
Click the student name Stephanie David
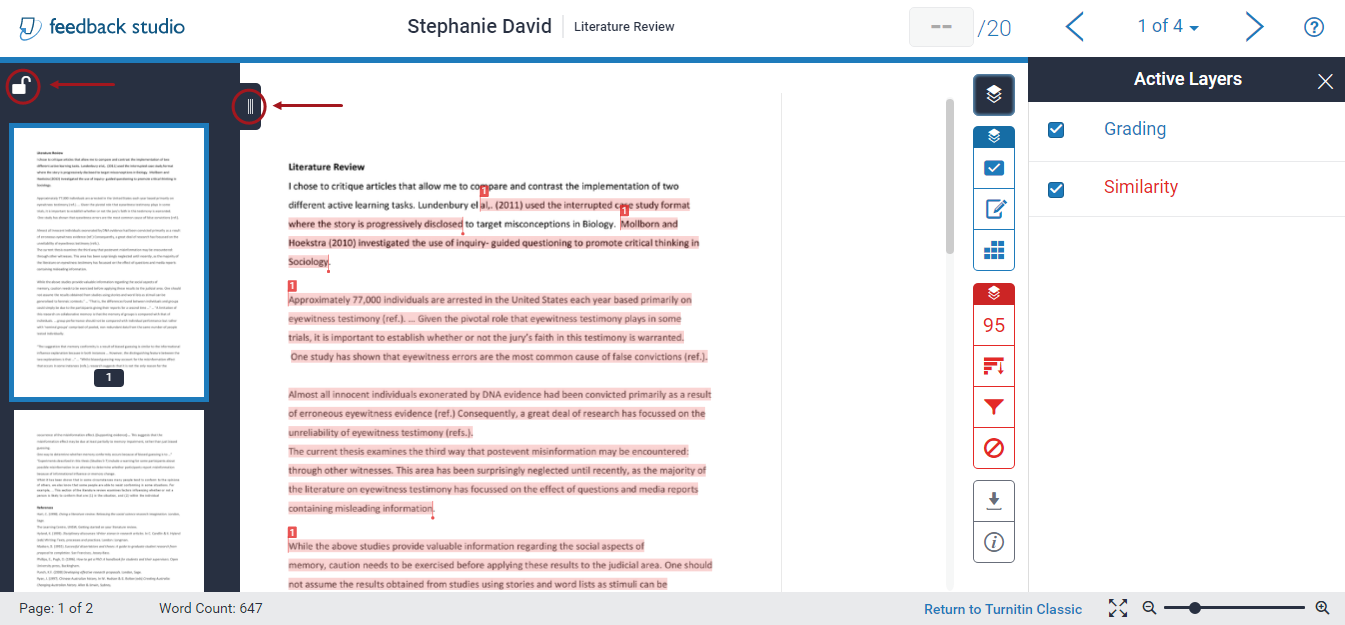(x=479, y=27)
